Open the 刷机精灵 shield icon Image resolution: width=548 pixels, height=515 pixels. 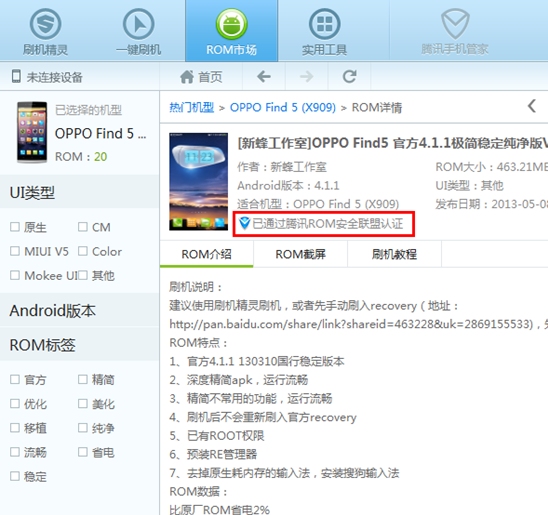(x=45, y=24)
